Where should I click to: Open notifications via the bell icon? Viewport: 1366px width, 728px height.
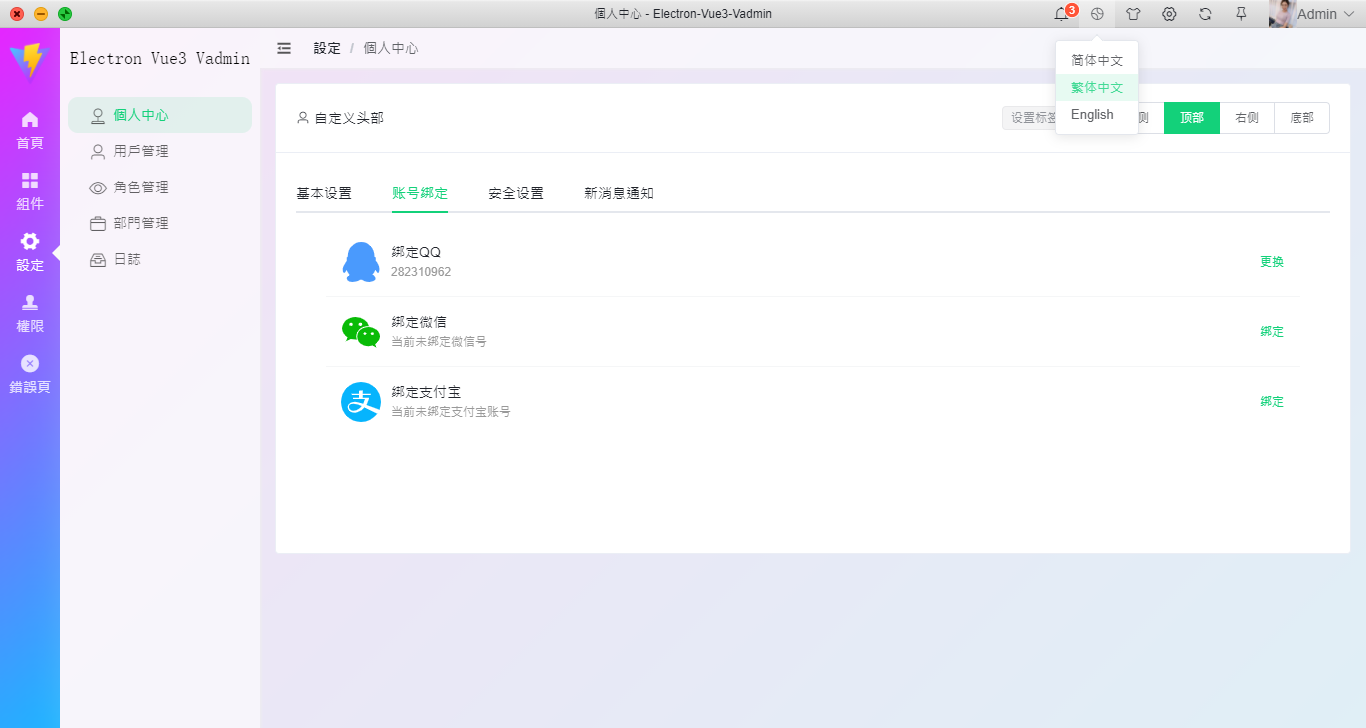(x=1063, y=14)
